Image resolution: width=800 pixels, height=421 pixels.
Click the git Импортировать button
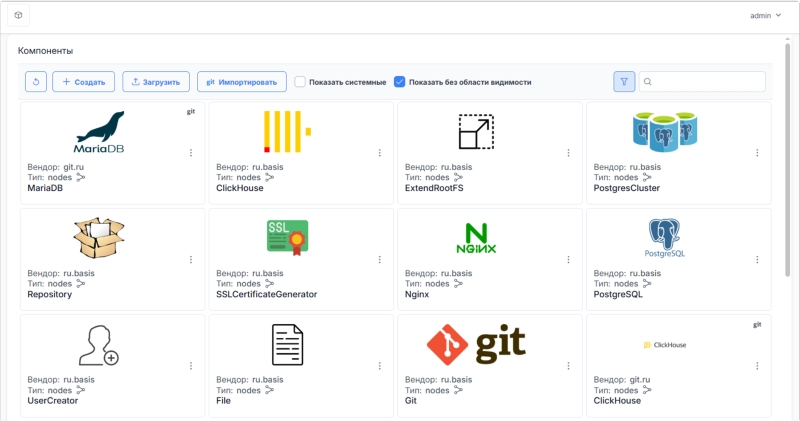coord(242,82)
